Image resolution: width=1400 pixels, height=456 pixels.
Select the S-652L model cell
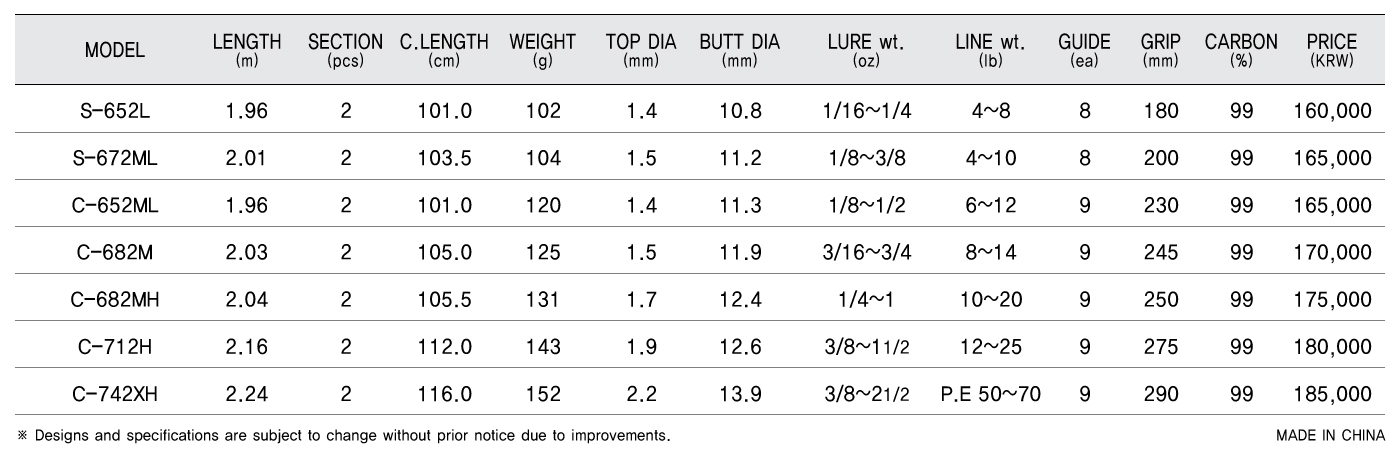[115, 111]
